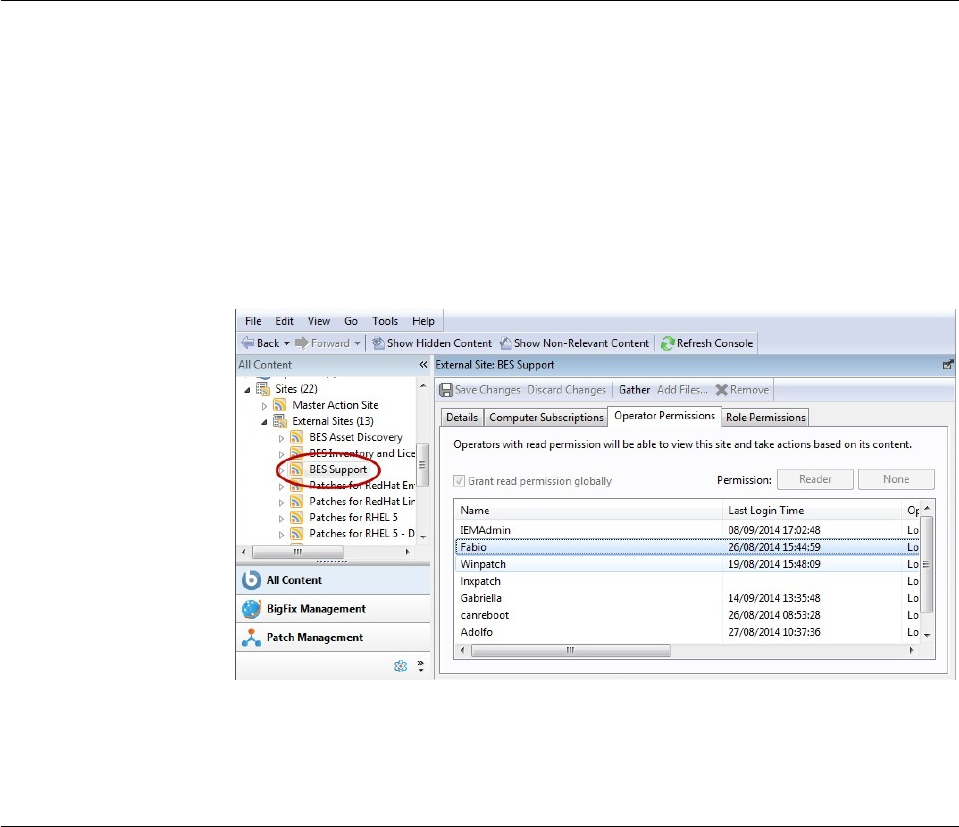
Task: Click the All Content domain icon
Action: point(251,580)
